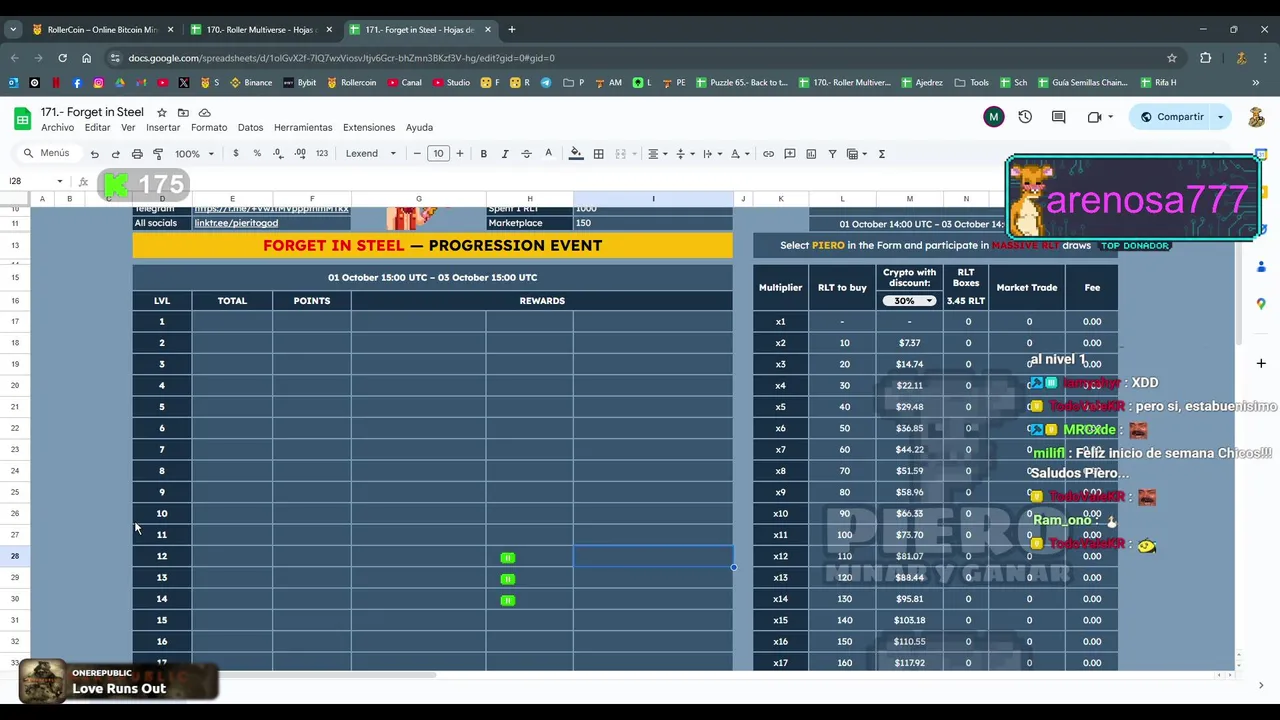Image resolution: width=1280 pixels, height=720 pixels.
Task: Open the Insertar menu
Action: (163, 128)
